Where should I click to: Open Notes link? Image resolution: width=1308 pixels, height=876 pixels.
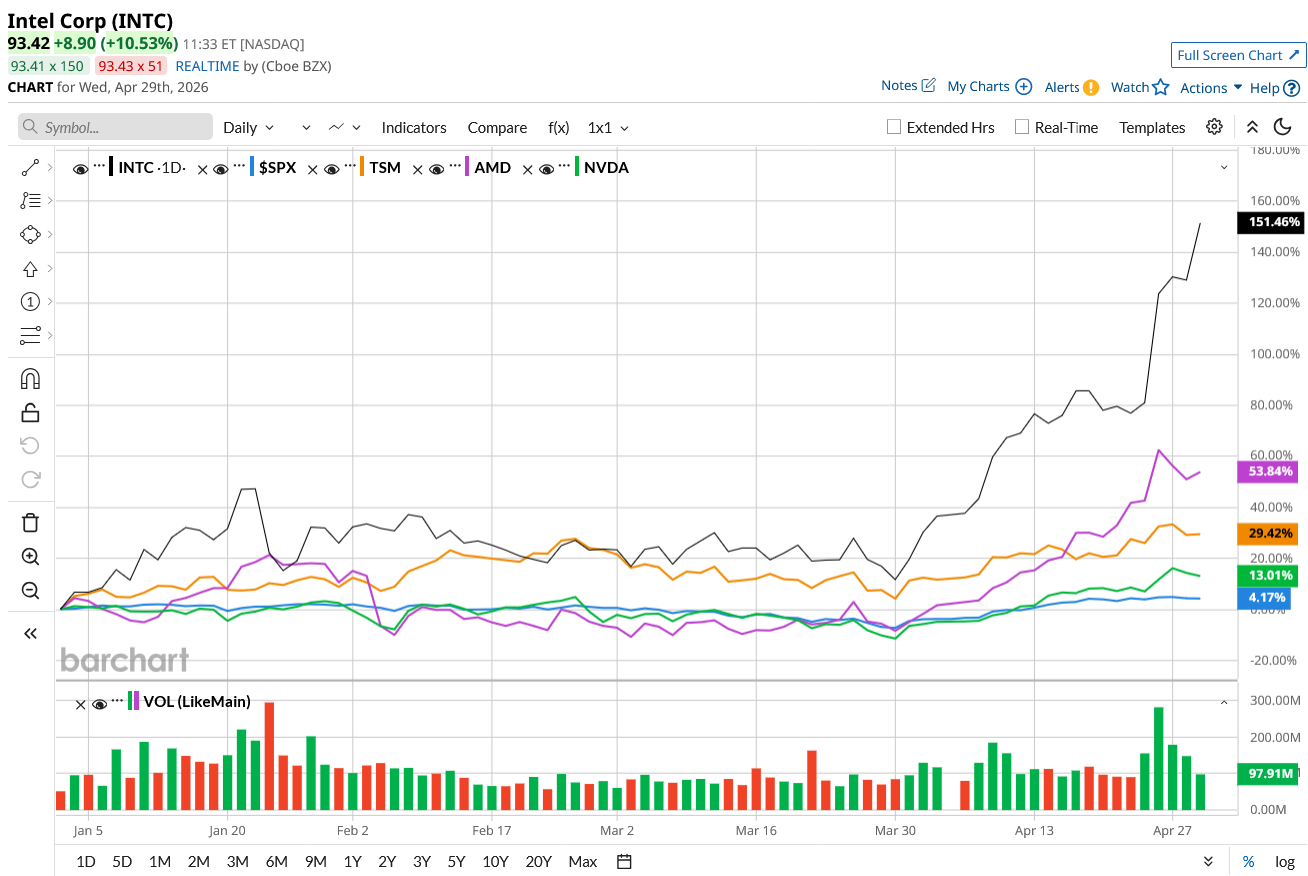pyautogui.click(x=908, y=86)
